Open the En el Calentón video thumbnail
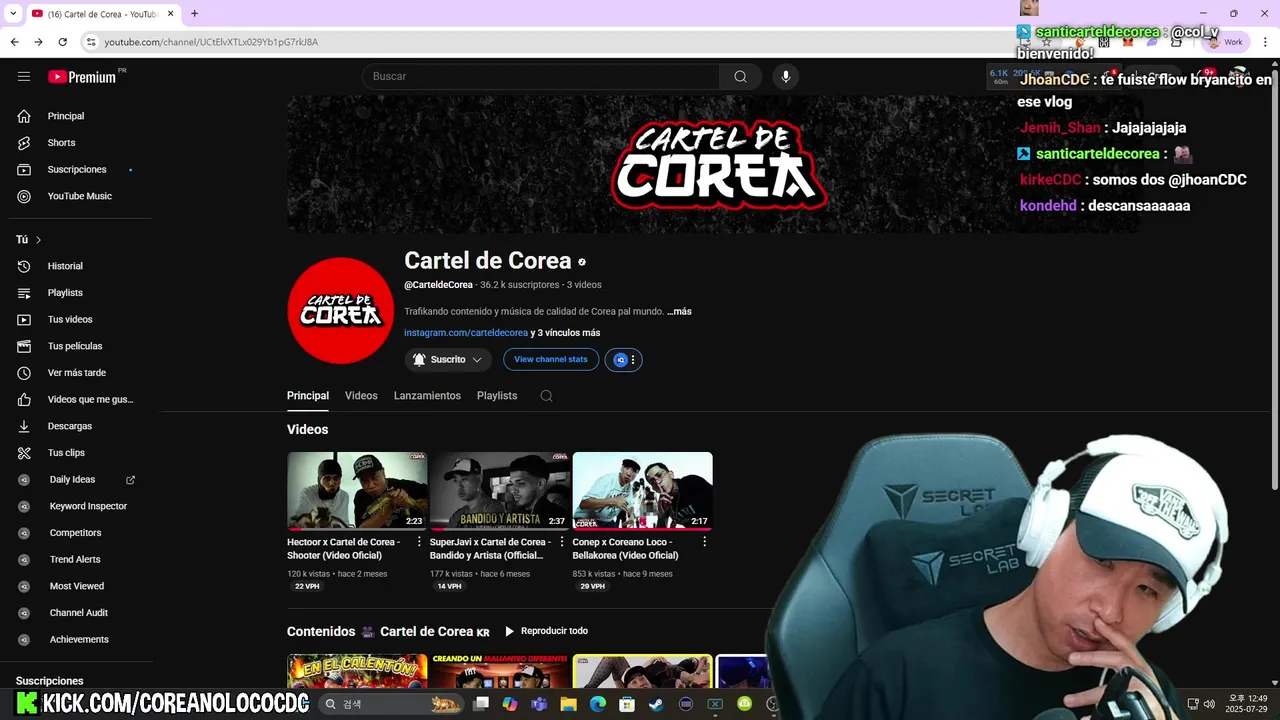 click(357, 671)
